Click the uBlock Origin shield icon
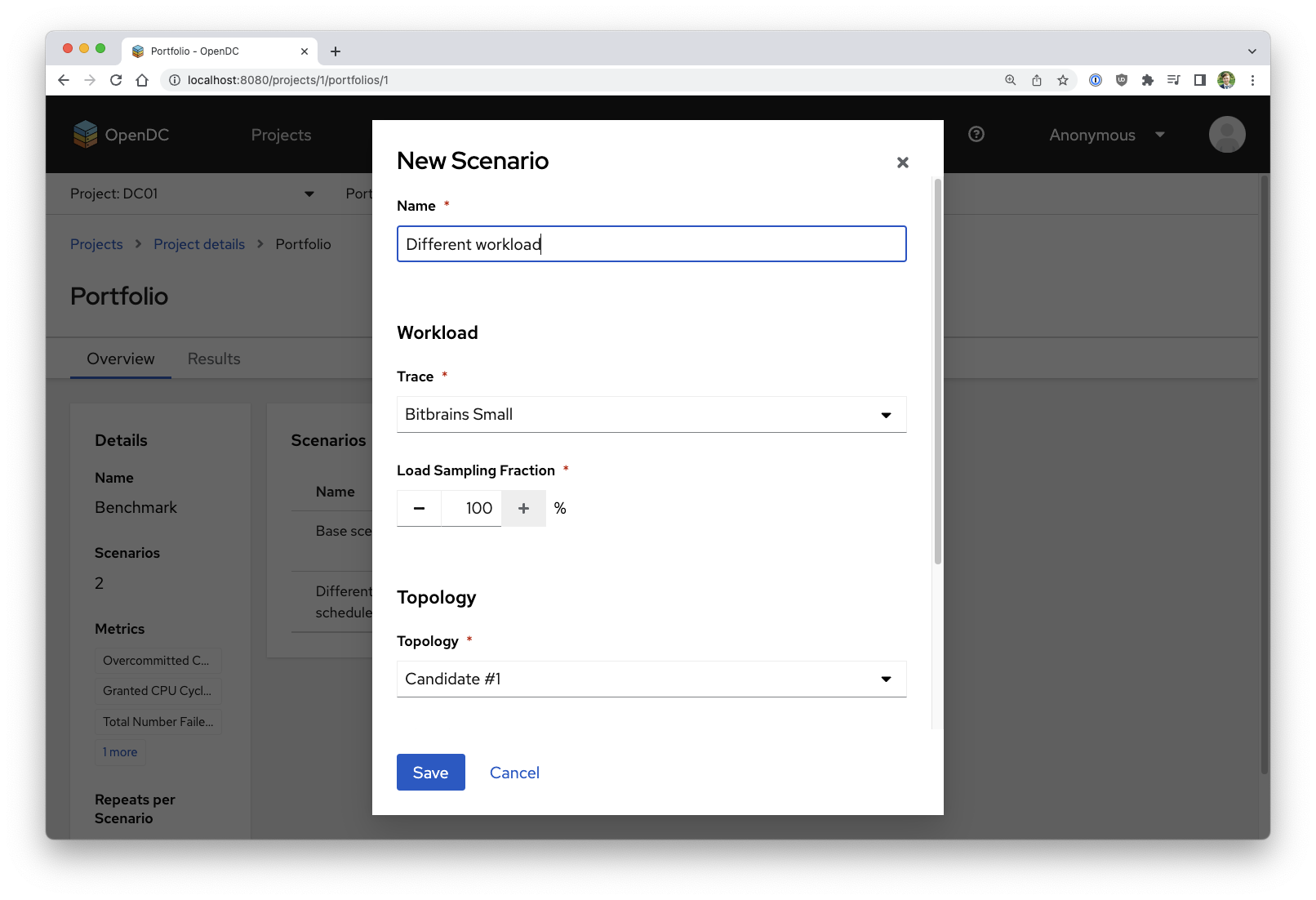This screenshot has height=900, width=1316. 1121,80
